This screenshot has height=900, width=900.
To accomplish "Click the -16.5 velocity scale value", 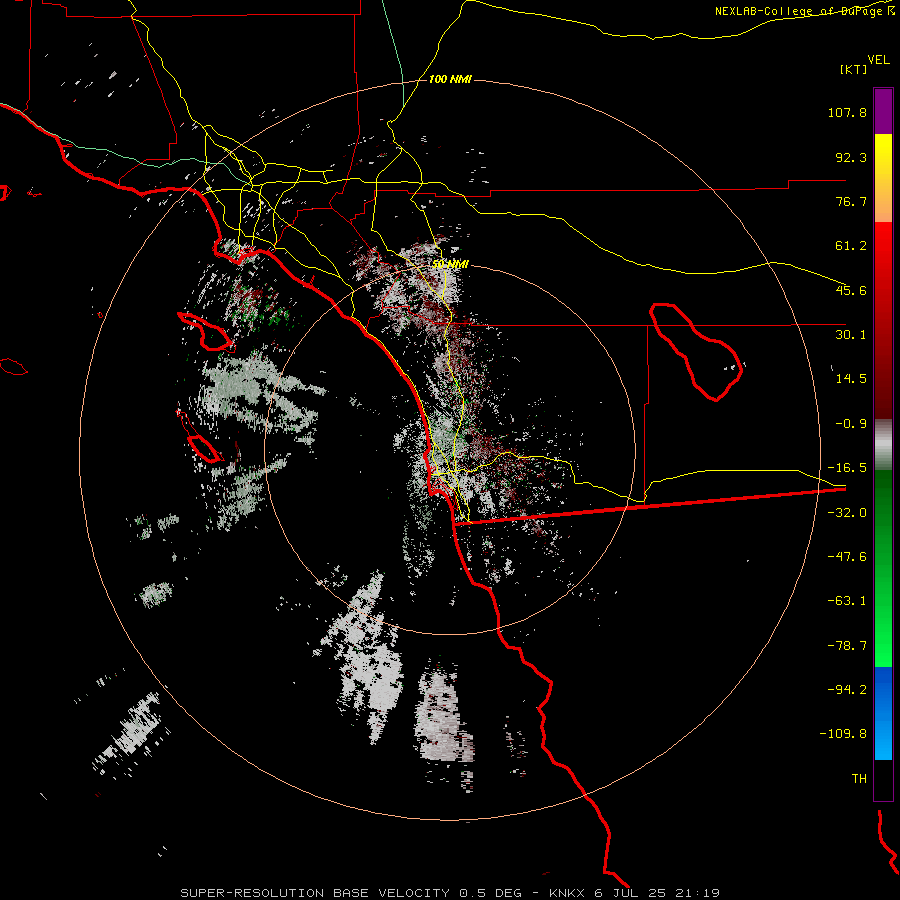I will point(847,468).
